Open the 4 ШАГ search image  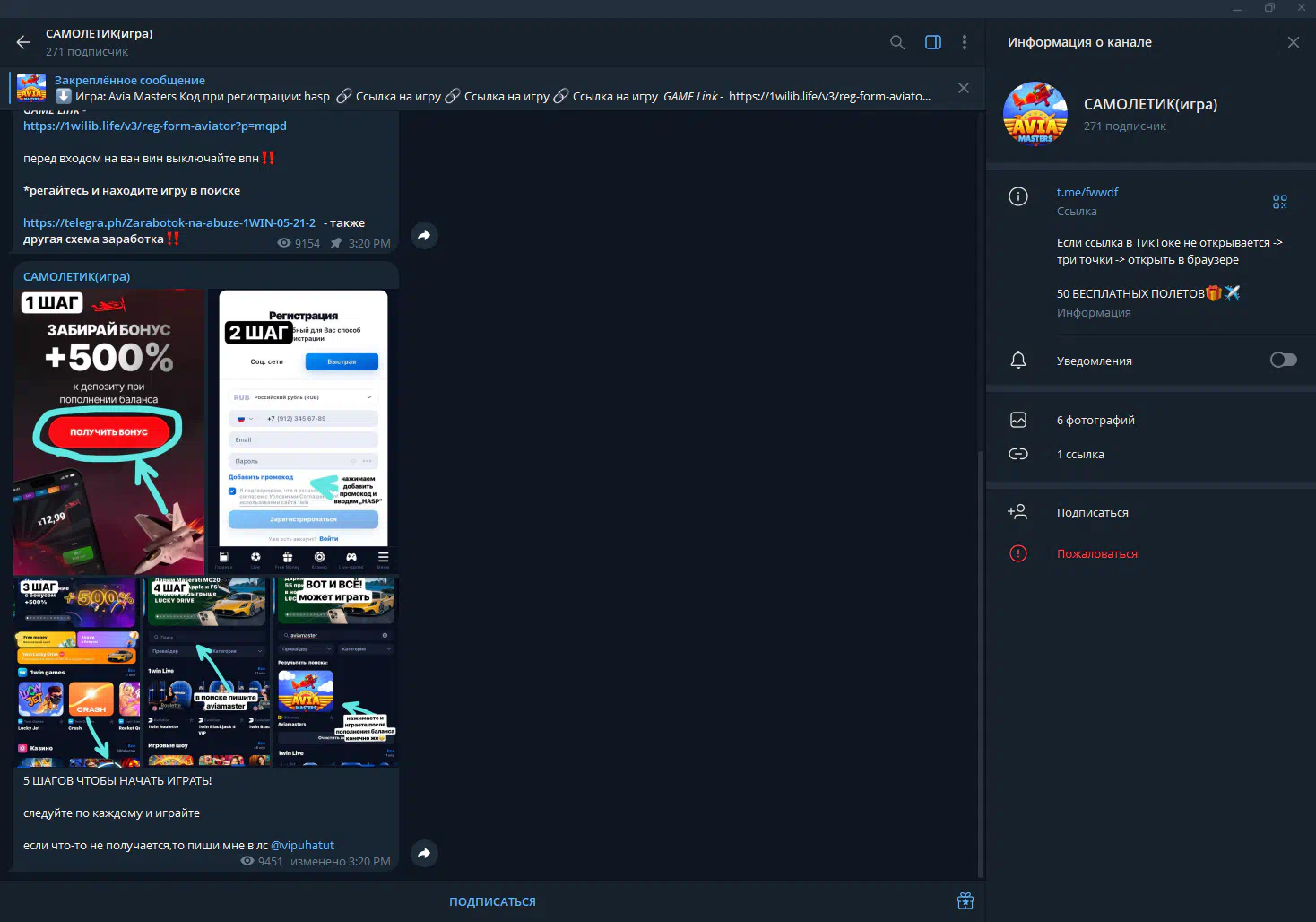click(x=206, y=672)
